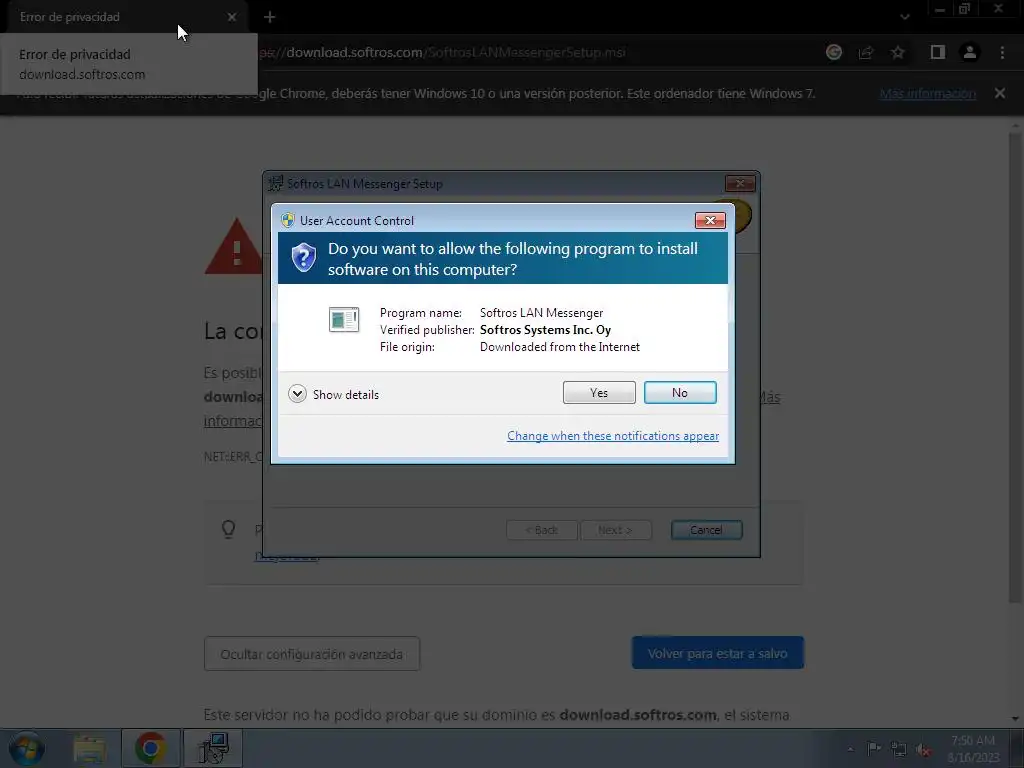This screenshot has height=768, width=1024.
Task: Toggle Chrome side panel icon
Action: click(x=938, y=52)
